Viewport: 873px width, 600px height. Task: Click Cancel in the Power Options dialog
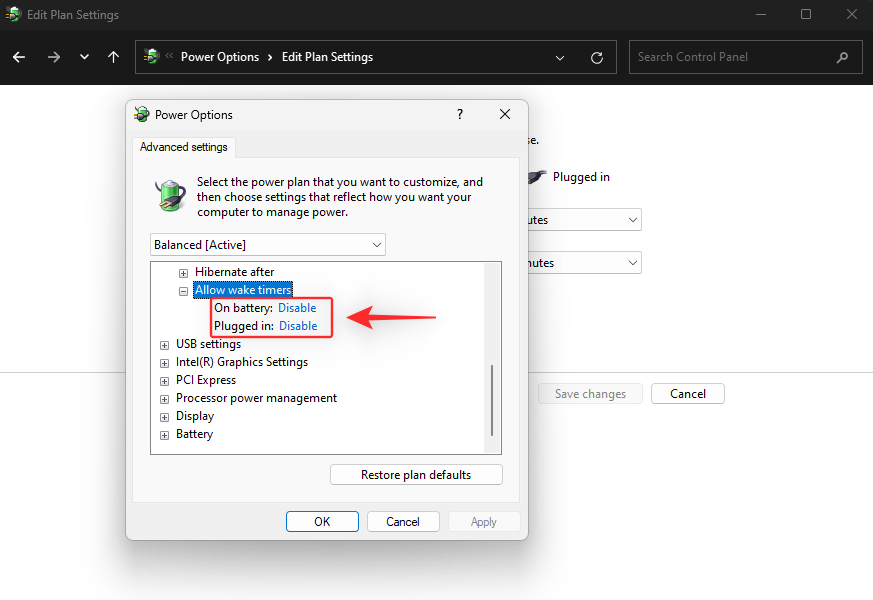403,522
